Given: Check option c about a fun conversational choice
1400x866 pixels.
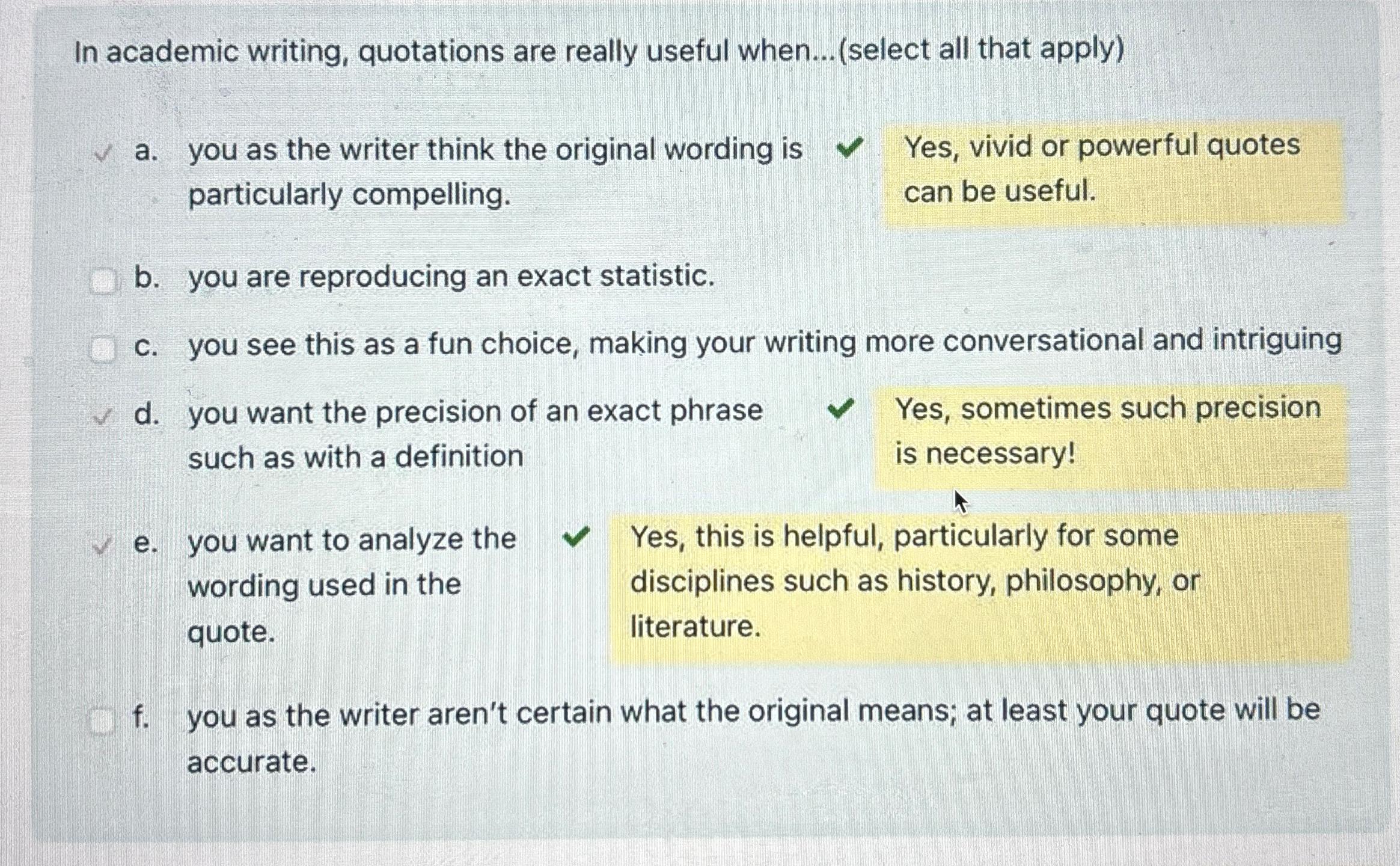Looking at the screenshot, I should pos(101,348).
